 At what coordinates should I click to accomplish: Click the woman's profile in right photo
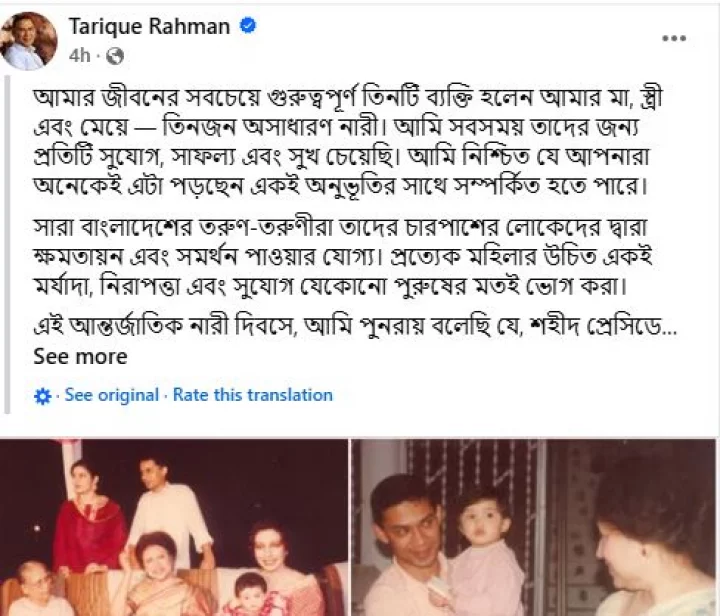[x=654, y=542]
